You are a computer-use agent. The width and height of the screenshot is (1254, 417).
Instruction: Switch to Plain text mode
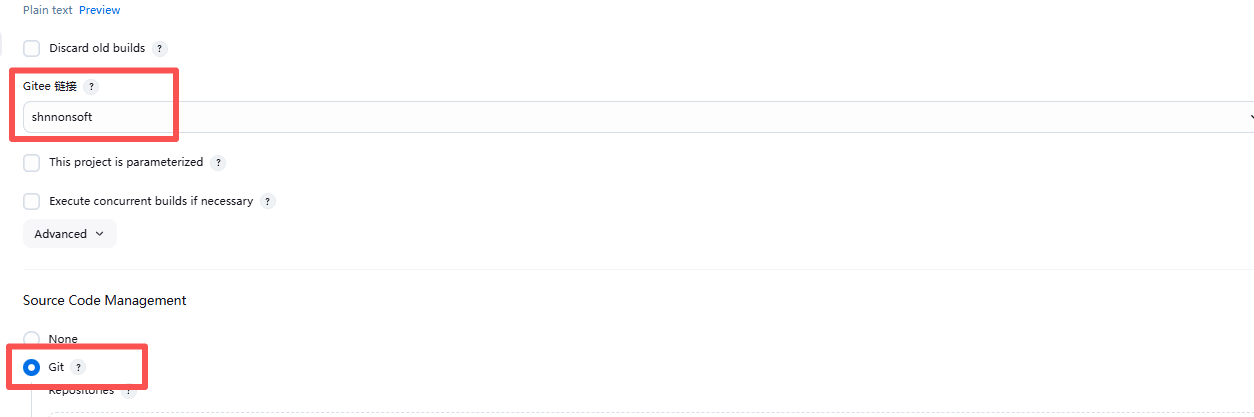[47, 10]
